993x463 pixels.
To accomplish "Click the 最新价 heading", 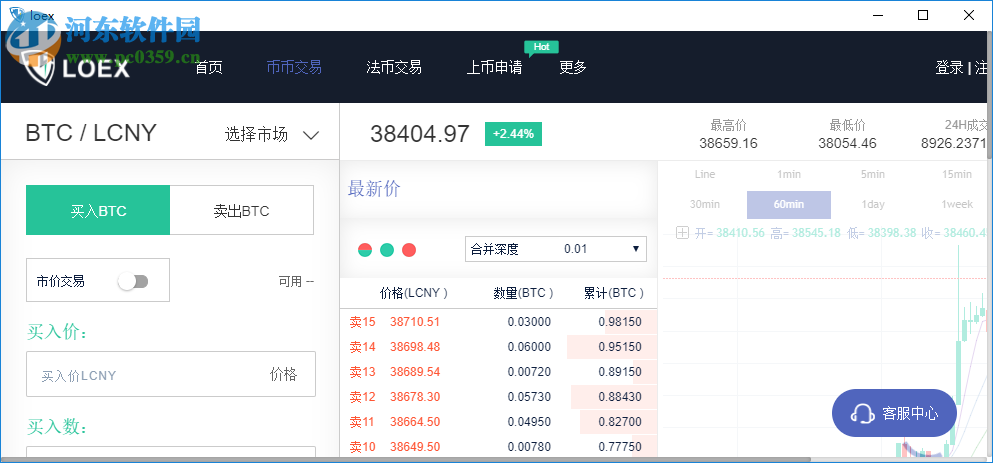I will coord(374,189).
